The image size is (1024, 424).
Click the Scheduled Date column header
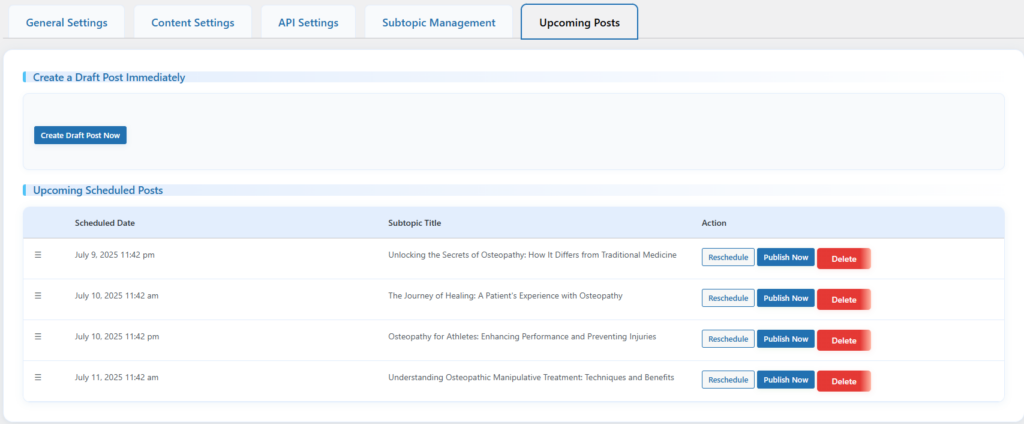tap(104, 223)
